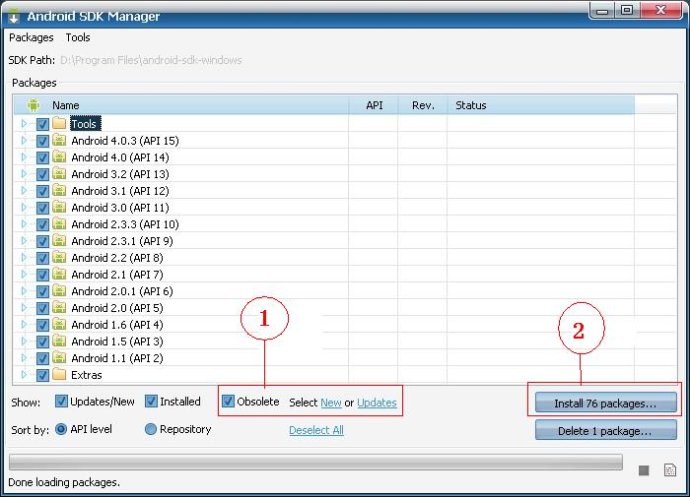Screen dimensions: 690x497
Task: Click the Android 1.1 (API 2) package icon
Action: pyautogui.click(x=59, y=358)
